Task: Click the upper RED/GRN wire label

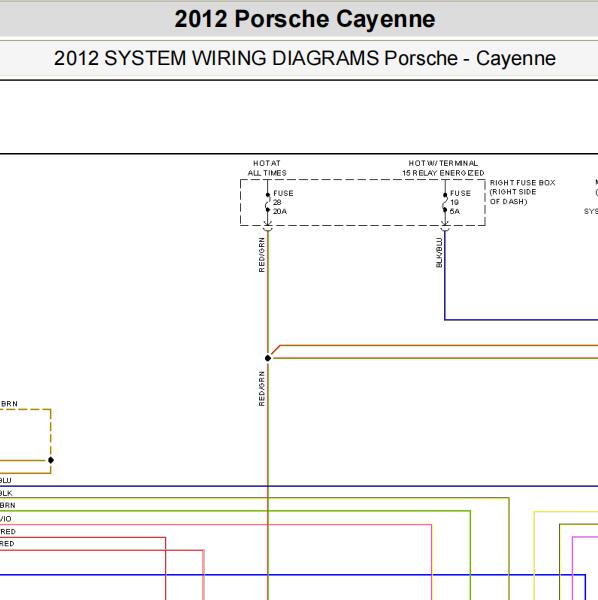Action: click(x=262, y=255)
